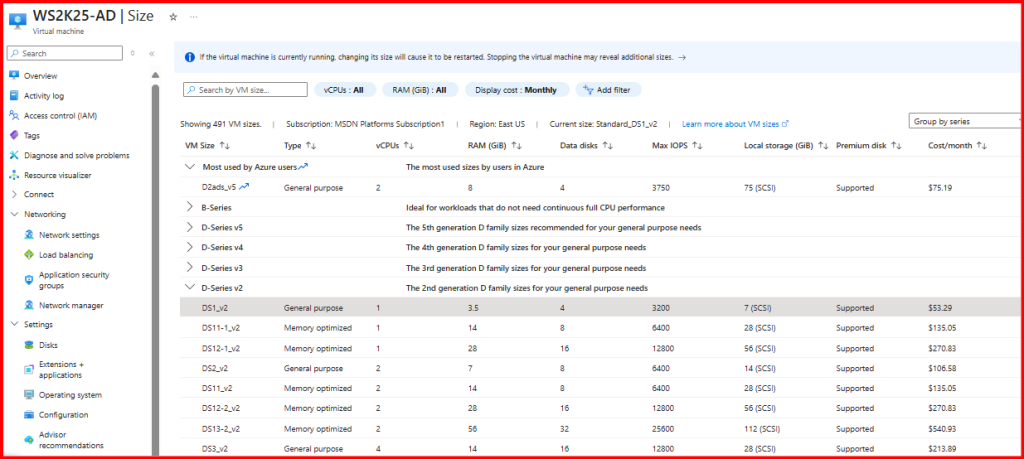1024x459 pixels.
Task: Favorite the page with star icon
Action: (173, 17)
